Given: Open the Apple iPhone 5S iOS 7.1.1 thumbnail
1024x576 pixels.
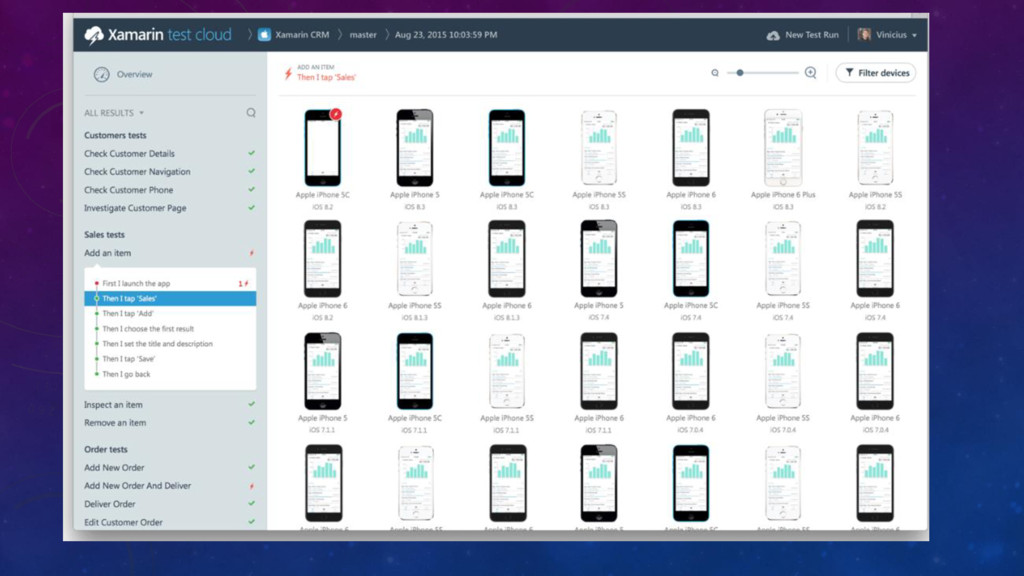Looking at the screenshot, I should (x=507, y=371).
